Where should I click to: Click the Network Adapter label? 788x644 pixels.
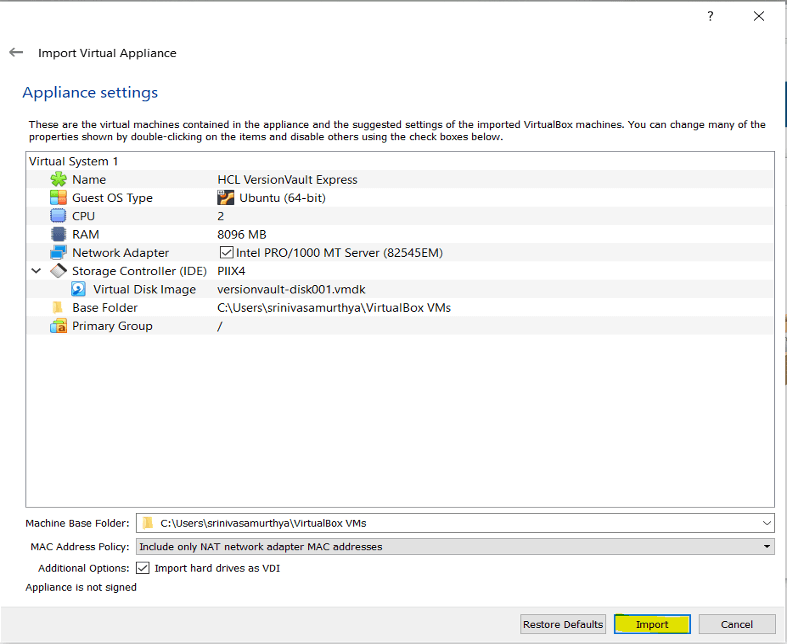(120, 252)
